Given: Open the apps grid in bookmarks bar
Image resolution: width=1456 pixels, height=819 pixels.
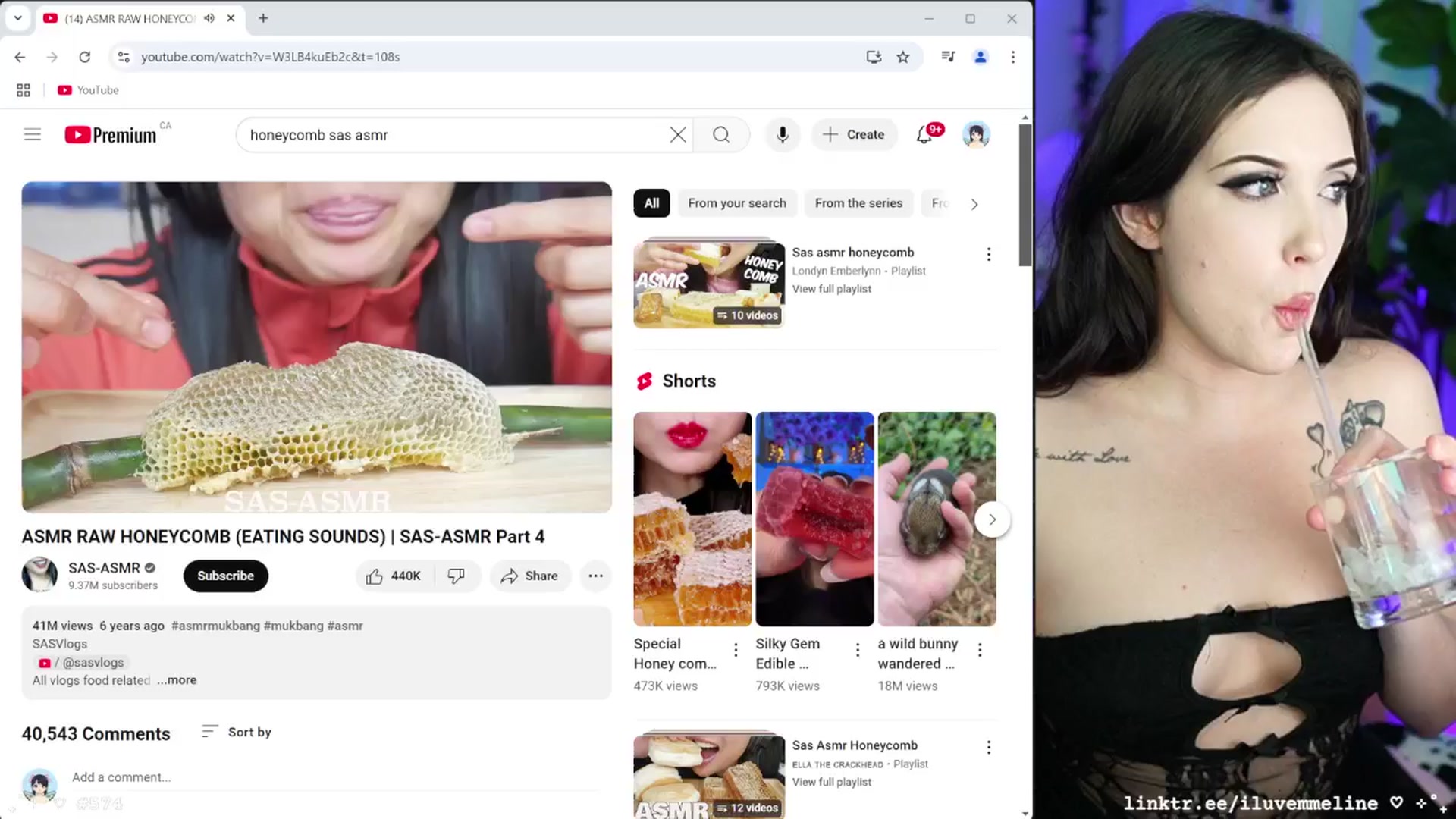Looking at the screenshot, I should coord(24,90).
